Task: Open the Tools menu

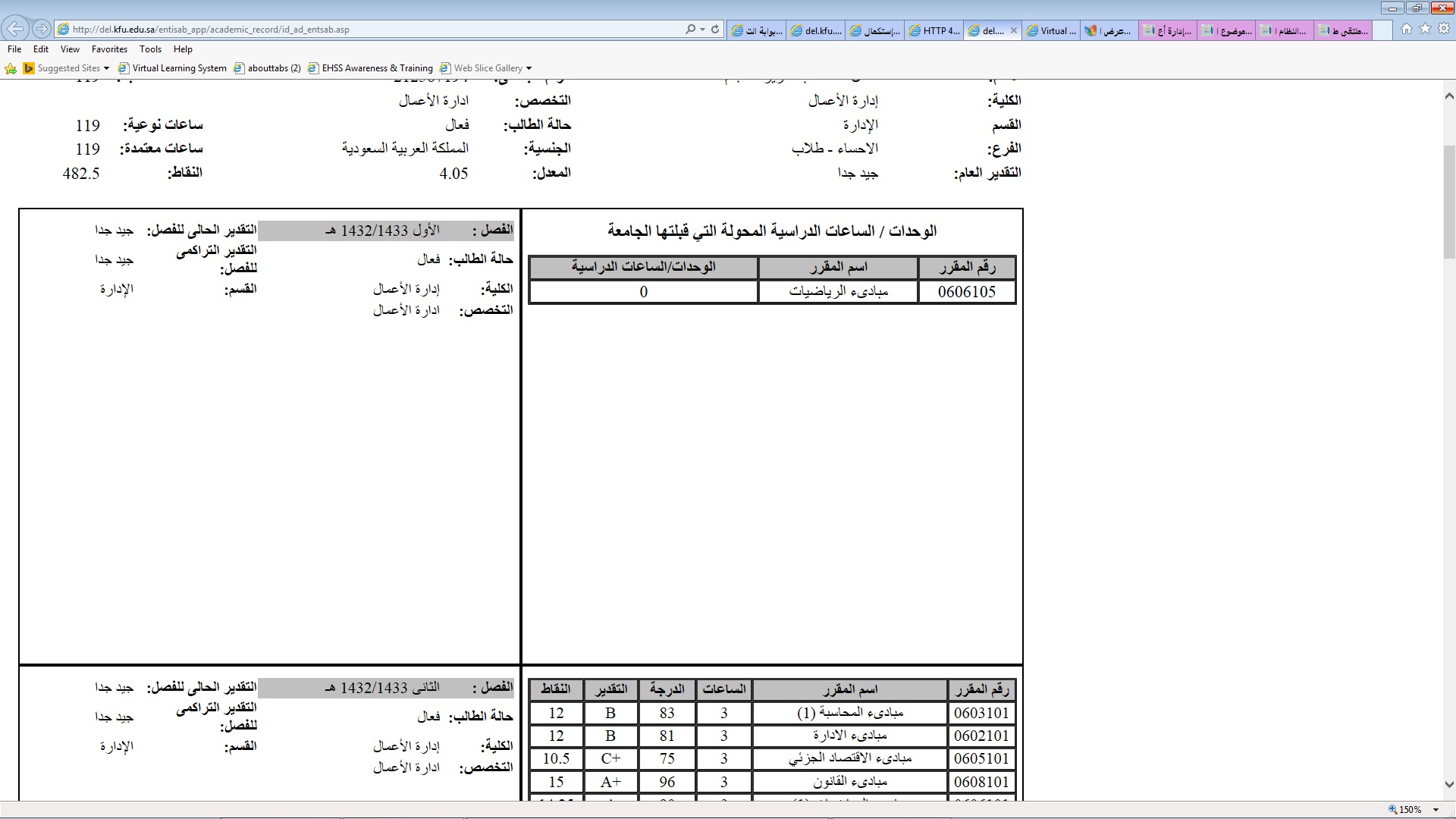Action: pos(150,49)
